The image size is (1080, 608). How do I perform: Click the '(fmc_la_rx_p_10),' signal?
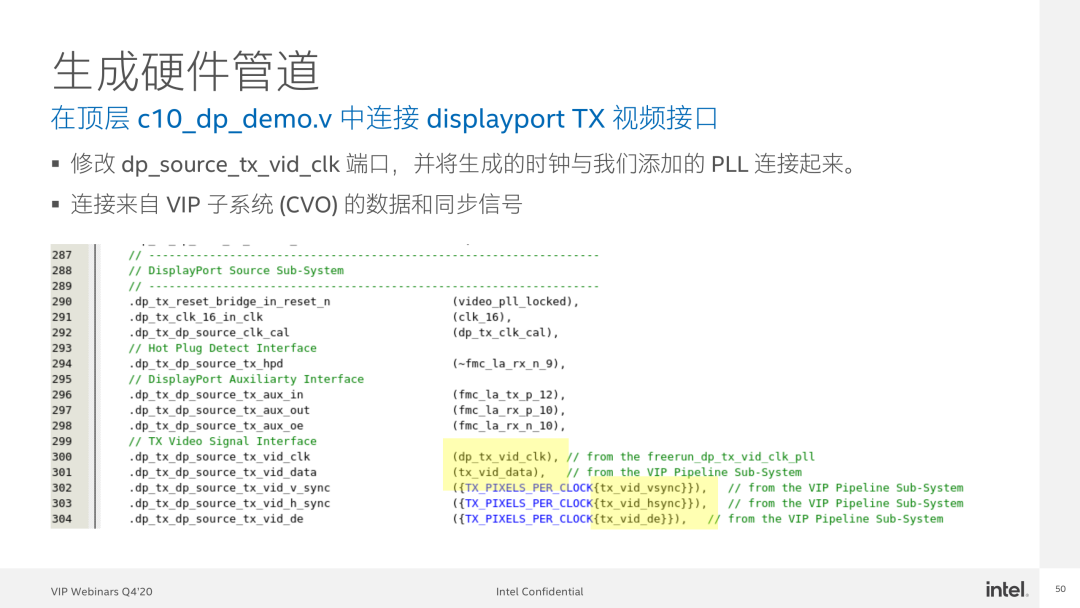pos(509,410)
